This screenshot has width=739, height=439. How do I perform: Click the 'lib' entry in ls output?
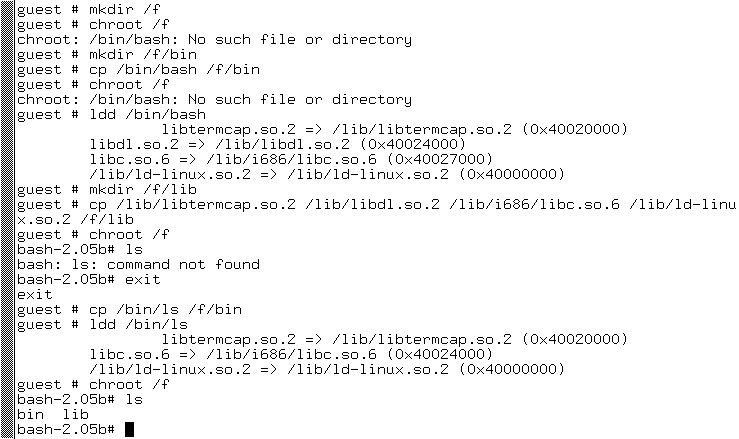[75, 414]
